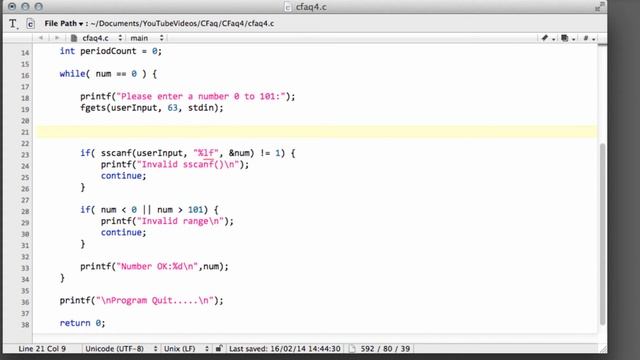This screenshot has height=360, width=640.
Task: Click the number 101 in line 28 condition
Action: (195, 210)
